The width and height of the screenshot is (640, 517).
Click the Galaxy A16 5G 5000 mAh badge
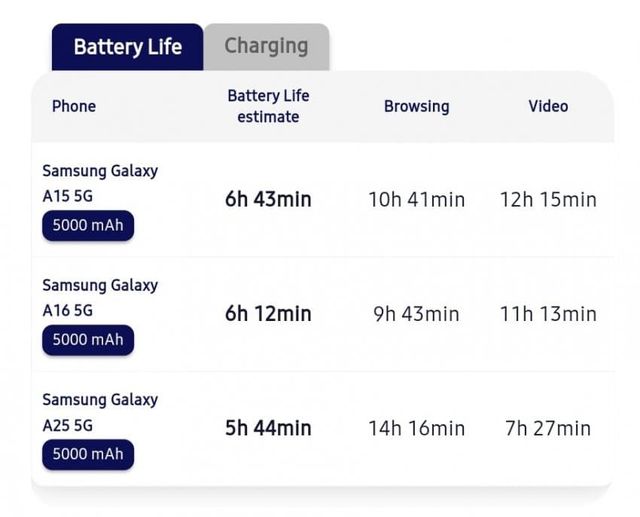[x=88, y=340]
